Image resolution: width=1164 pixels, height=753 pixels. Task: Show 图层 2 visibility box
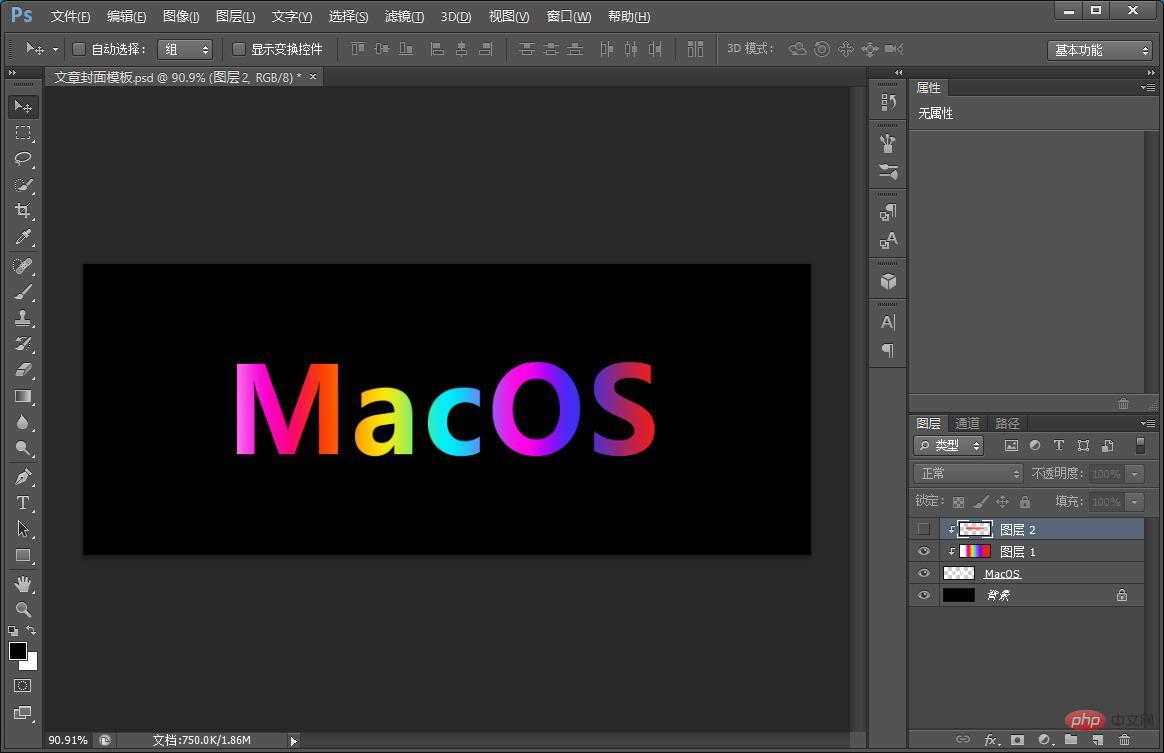coord(923,529)
